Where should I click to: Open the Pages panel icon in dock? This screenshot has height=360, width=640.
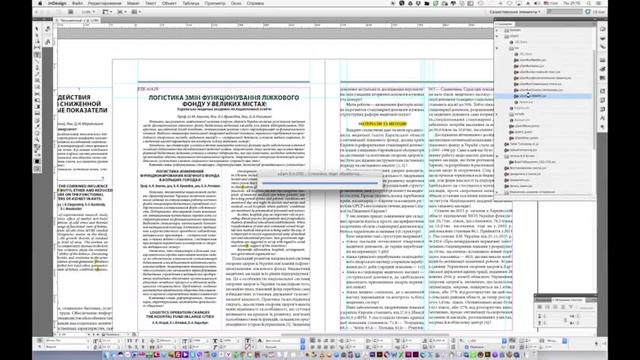(x=602, y=29)
